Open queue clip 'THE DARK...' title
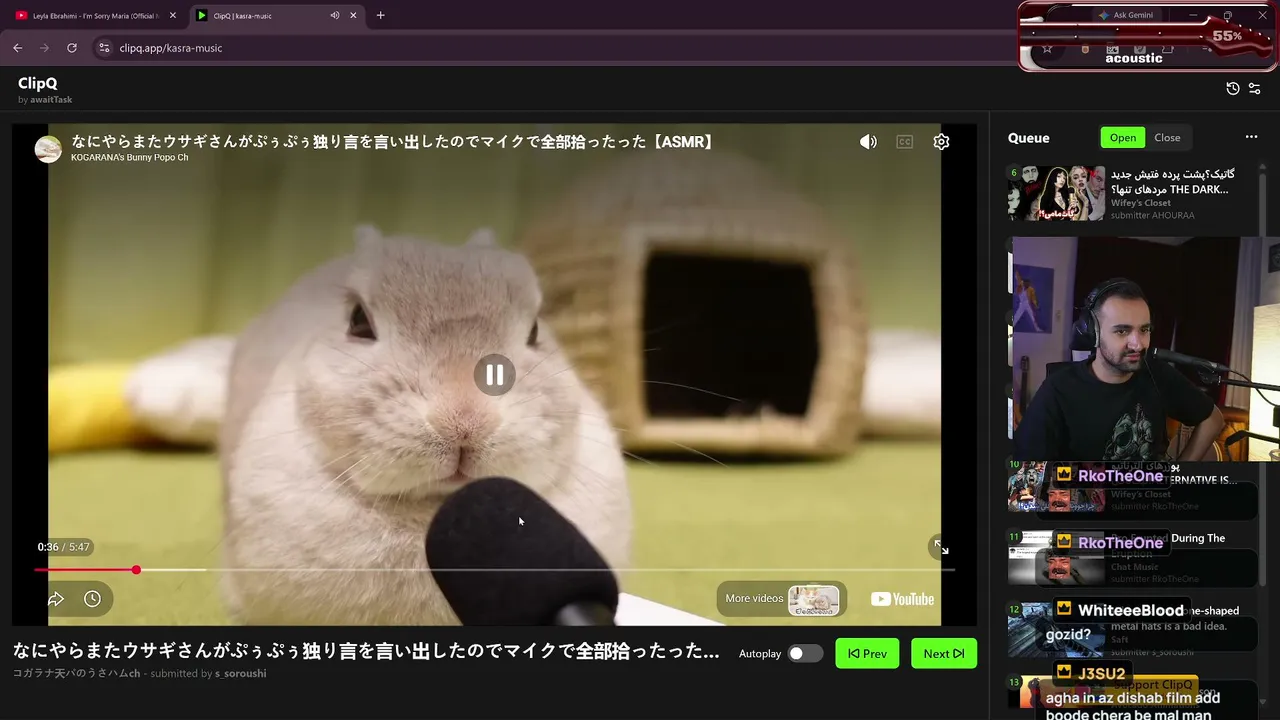The image size is (1280, 720). pos(1173,182)
